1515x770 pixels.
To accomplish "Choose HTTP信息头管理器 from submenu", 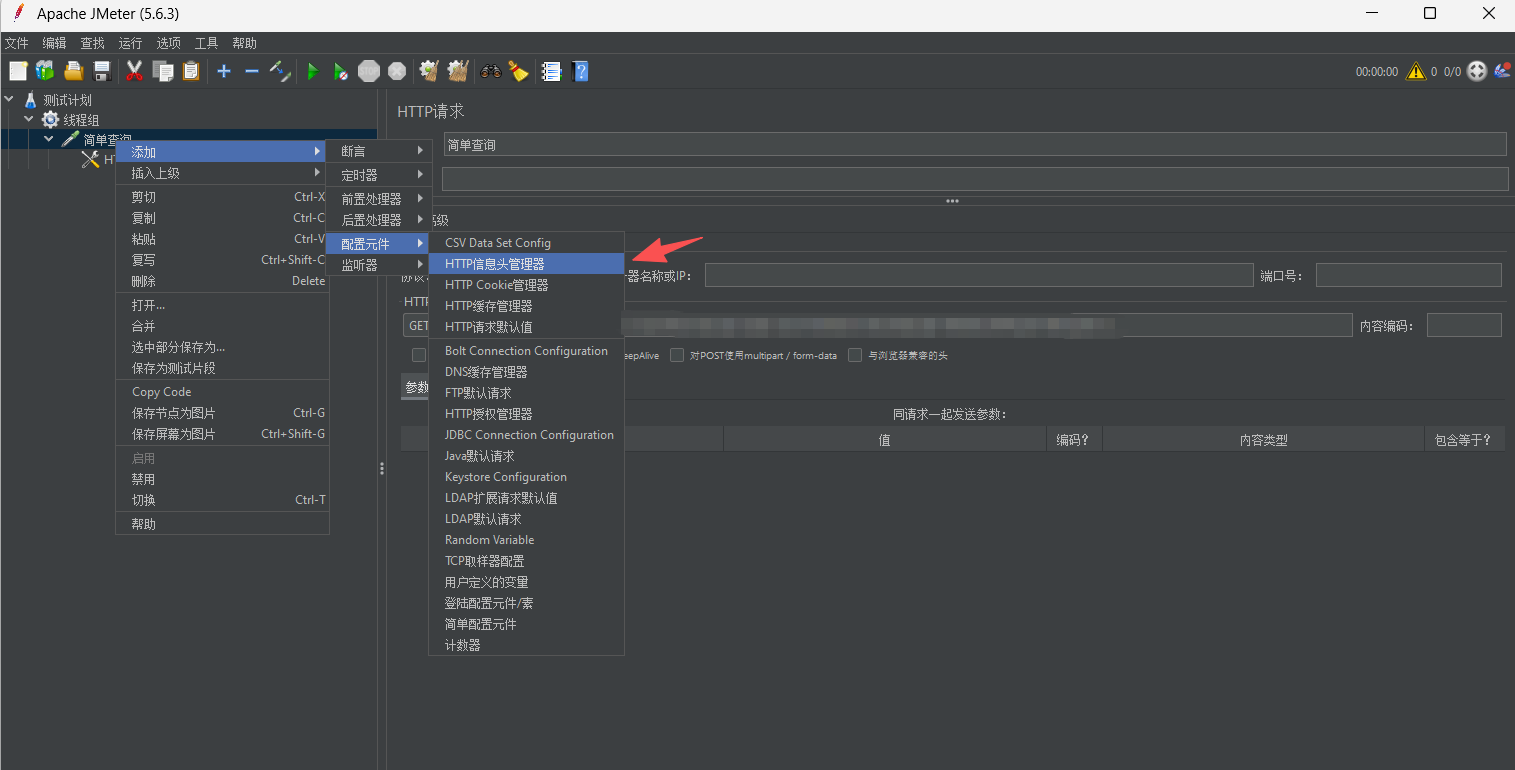I will click(526, 264).
